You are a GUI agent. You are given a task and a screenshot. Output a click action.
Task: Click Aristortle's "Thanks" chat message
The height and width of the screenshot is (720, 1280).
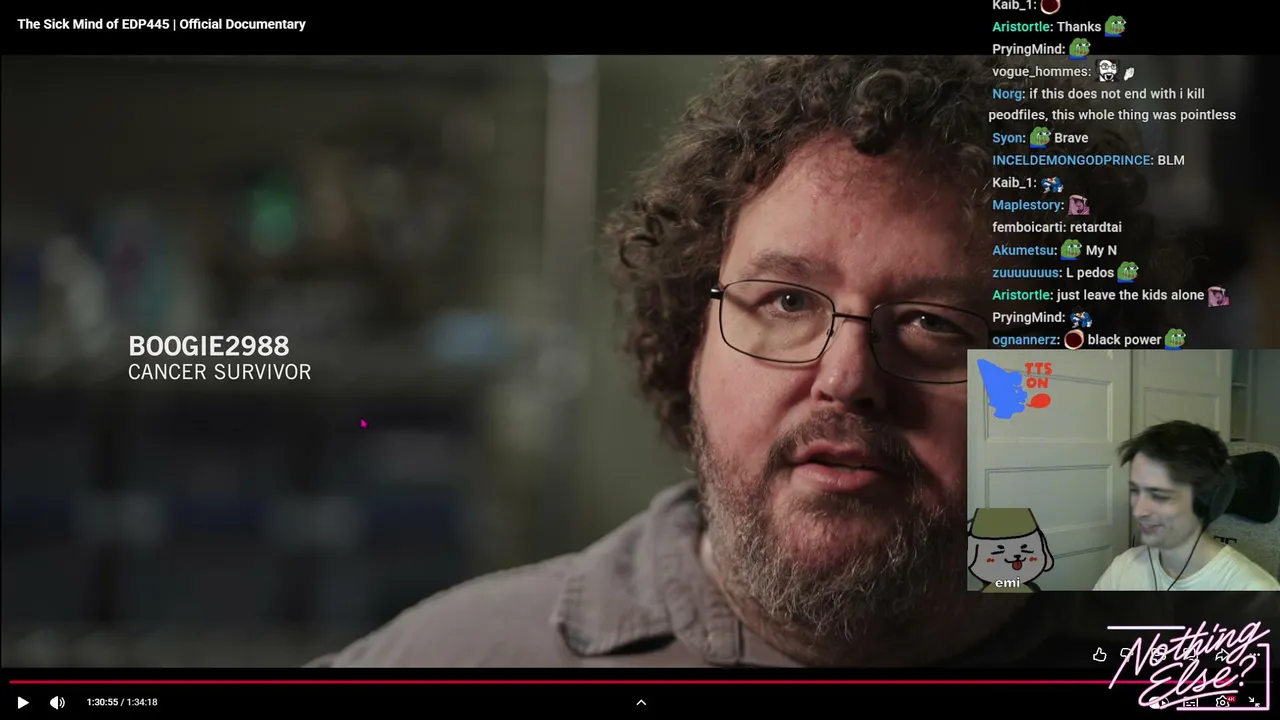pos(1079,27)
